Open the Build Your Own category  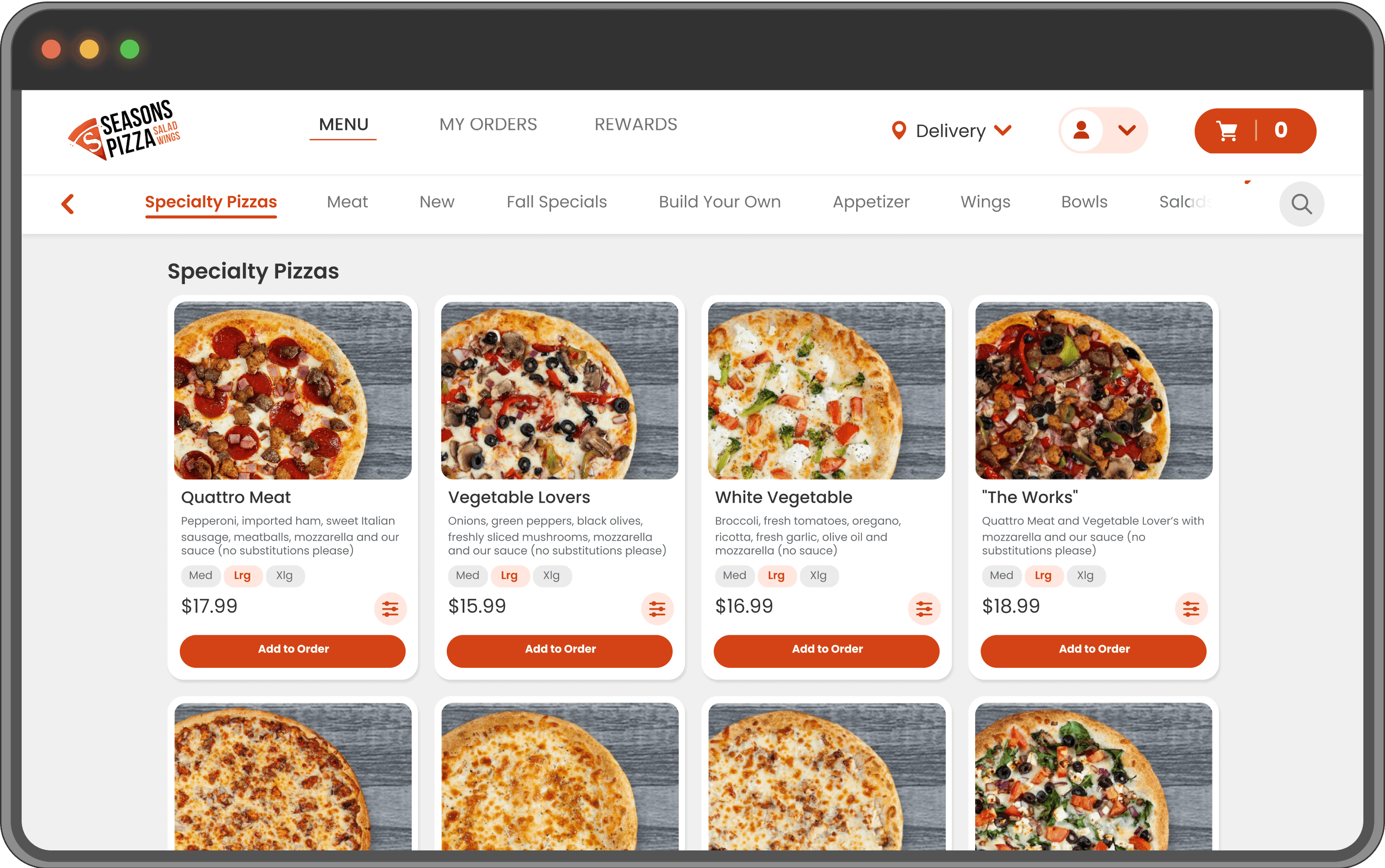pos(720,202)
